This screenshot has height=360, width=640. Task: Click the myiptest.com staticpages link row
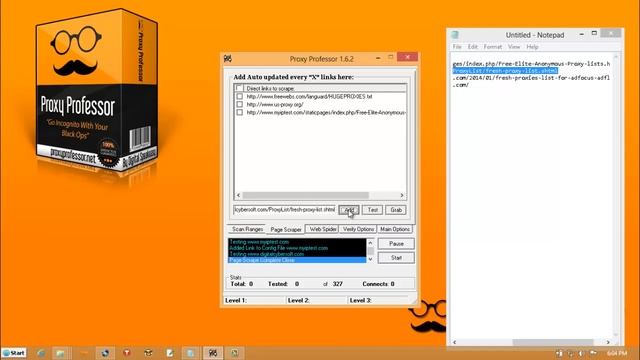pos(326,112)
